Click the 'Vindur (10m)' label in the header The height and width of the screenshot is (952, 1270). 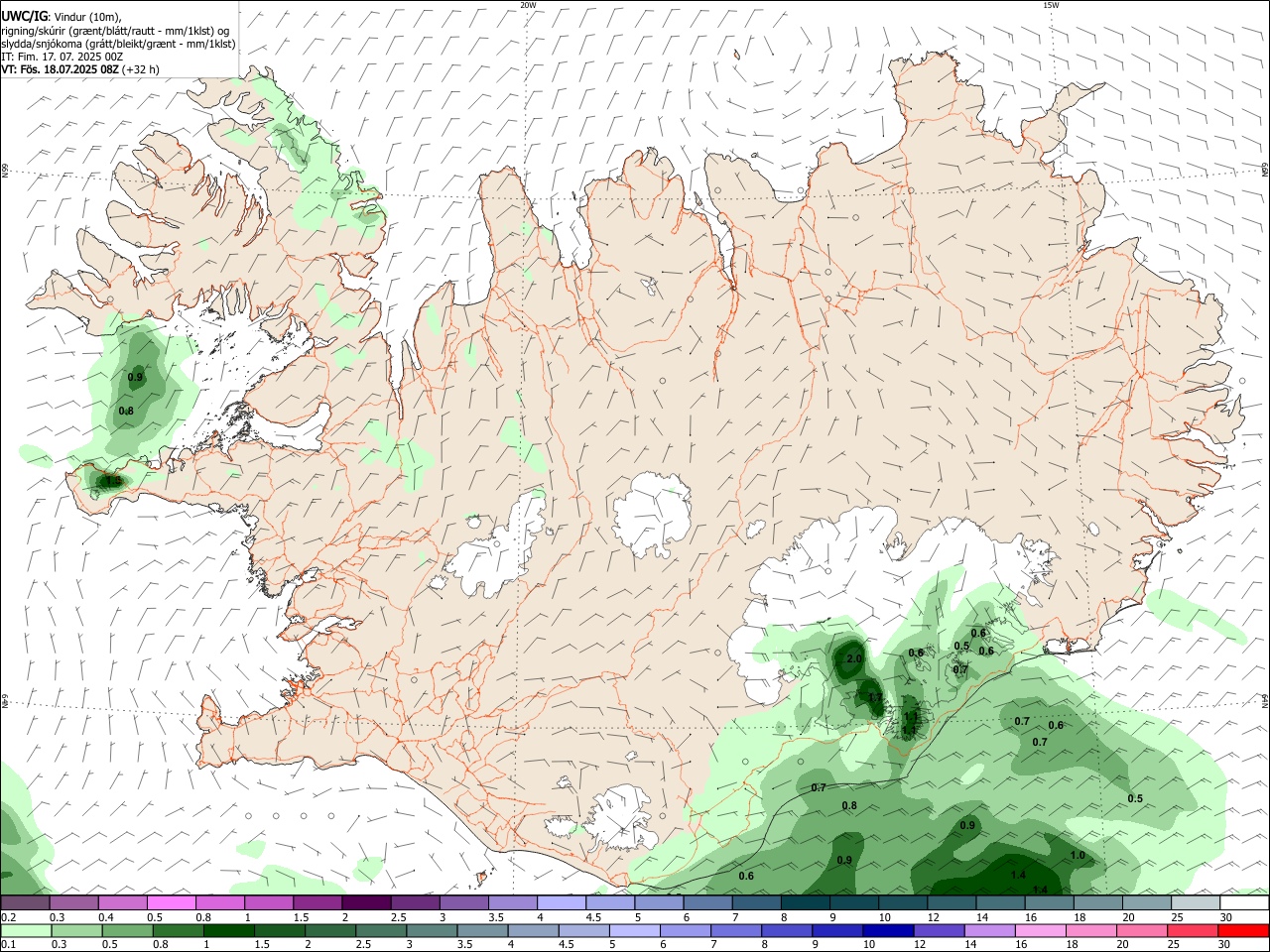click(86, 17)
